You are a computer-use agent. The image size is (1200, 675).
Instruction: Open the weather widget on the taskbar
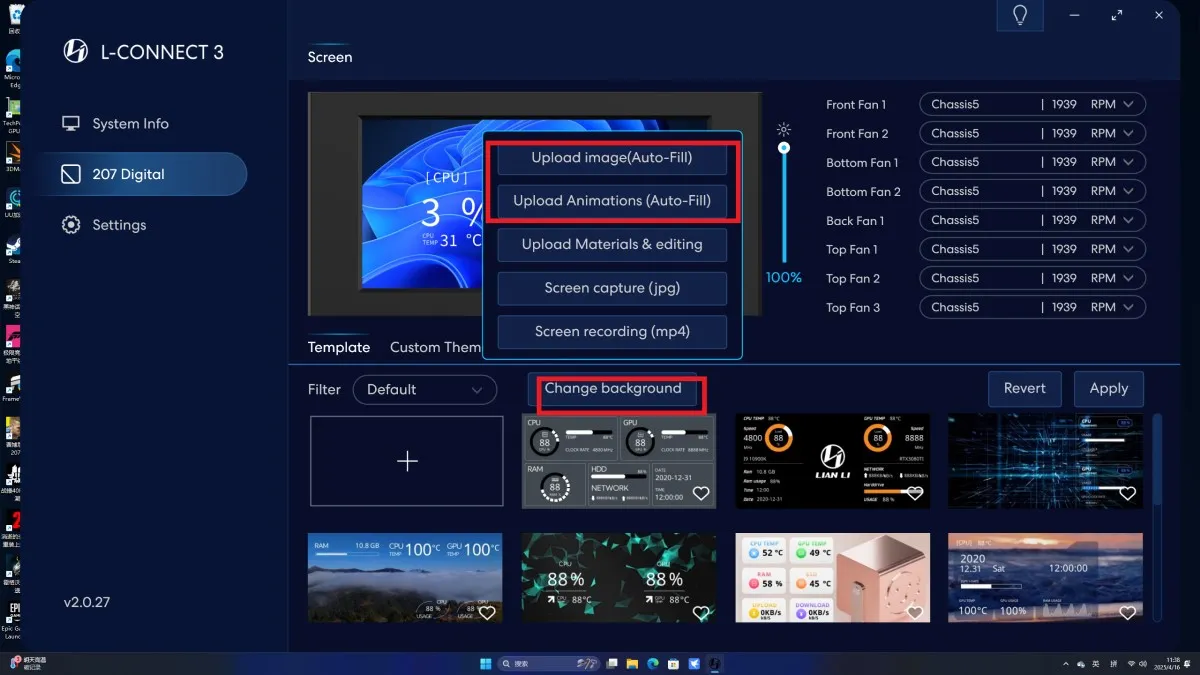28,663
